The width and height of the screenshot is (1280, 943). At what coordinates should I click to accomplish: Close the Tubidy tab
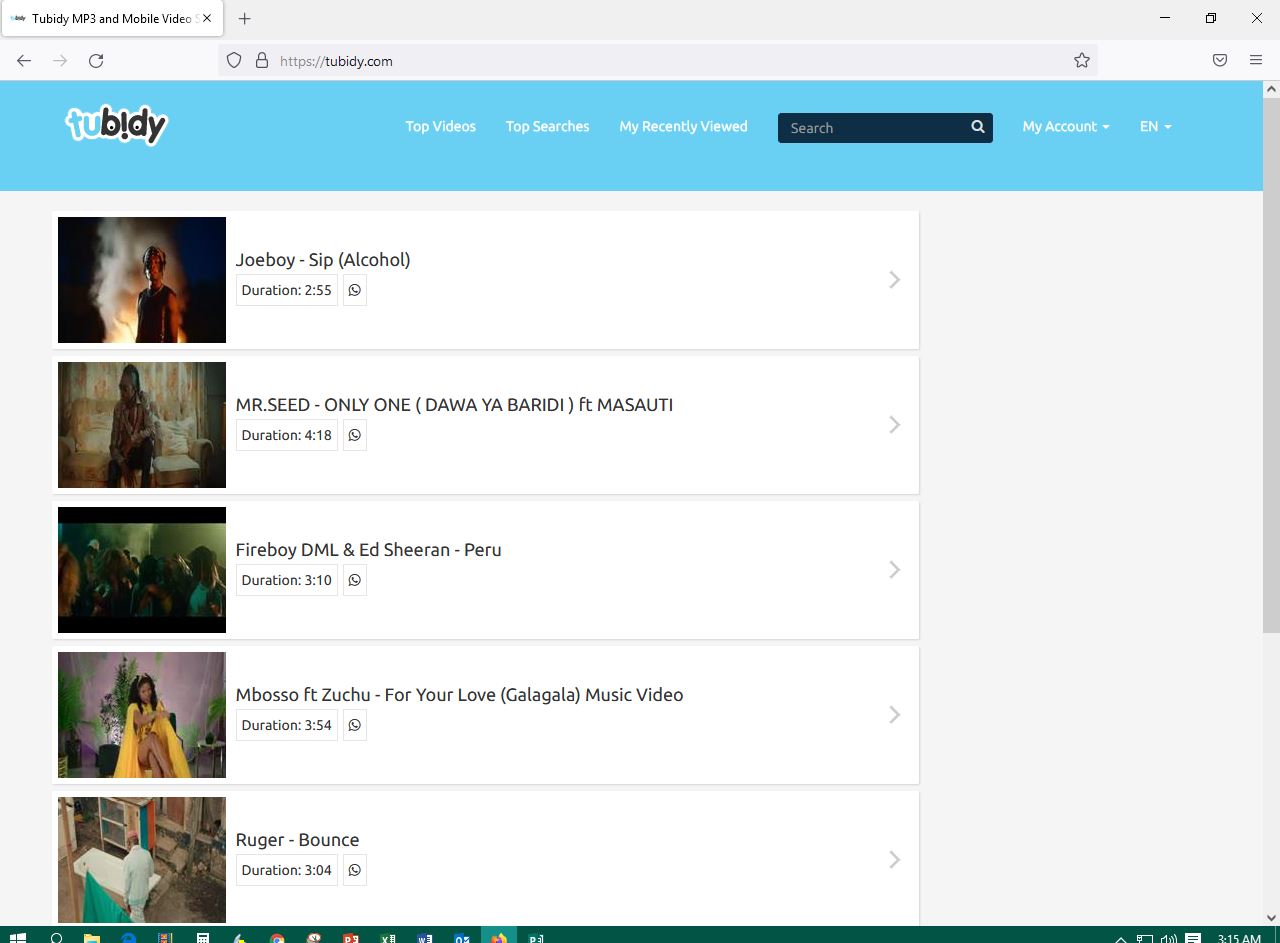click(207, 19)
